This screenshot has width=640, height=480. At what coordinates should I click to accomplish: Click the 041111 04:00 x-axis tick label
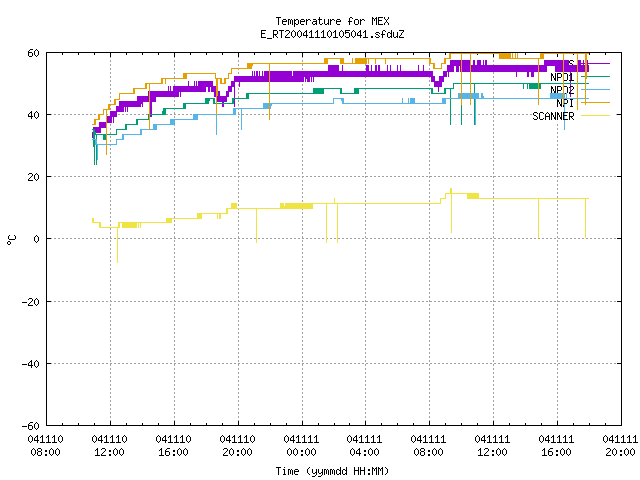364,446
